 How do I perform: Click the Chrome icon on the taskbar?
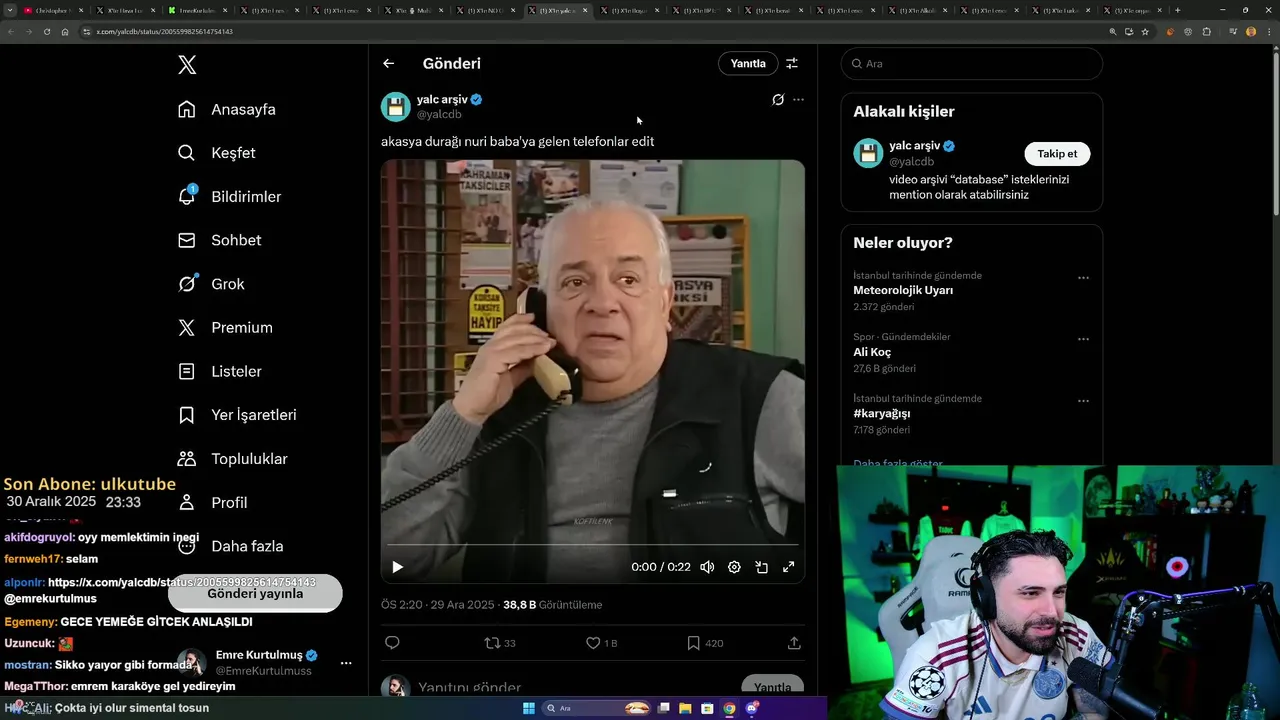pyautogui.click(x=729, y=708)
